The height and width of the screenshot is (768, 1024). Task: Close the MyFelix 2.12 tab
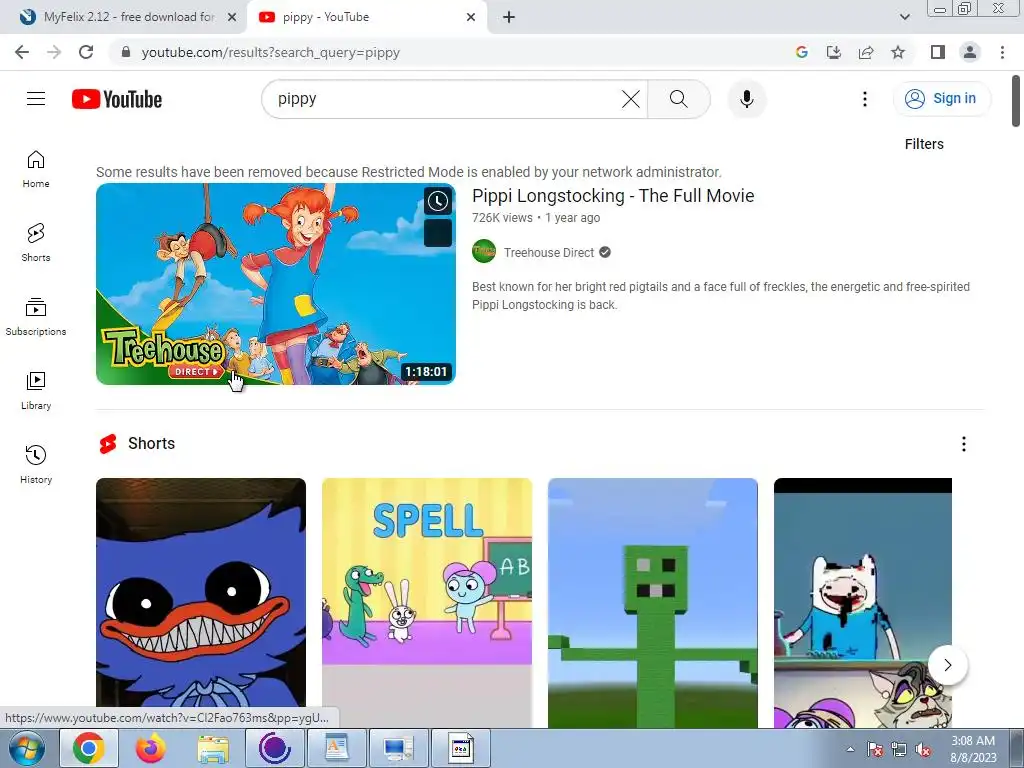pyautogui.click(x=231, y=17)
